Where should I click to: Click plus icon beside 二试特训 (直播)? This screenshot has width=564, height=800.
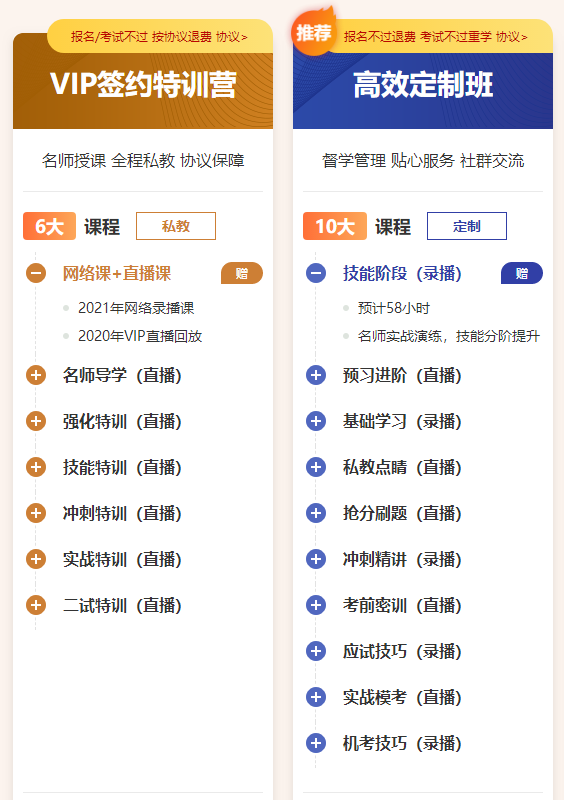36,606
